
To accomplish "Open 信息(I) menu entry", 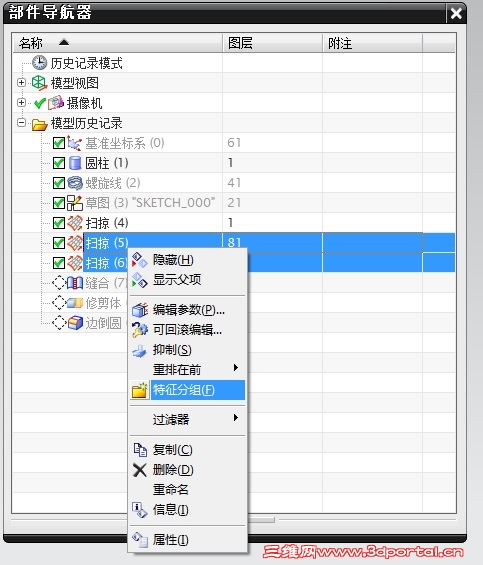I will (187, 510).
